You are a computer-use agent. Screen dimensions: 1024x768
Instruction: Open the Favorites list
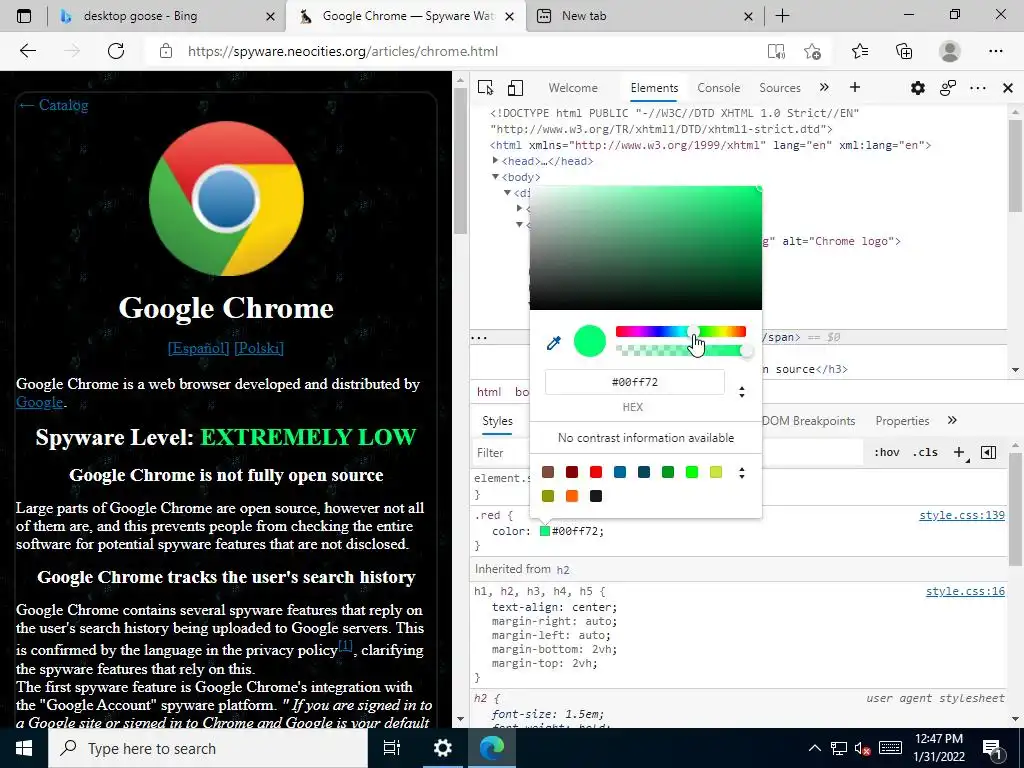859,51
